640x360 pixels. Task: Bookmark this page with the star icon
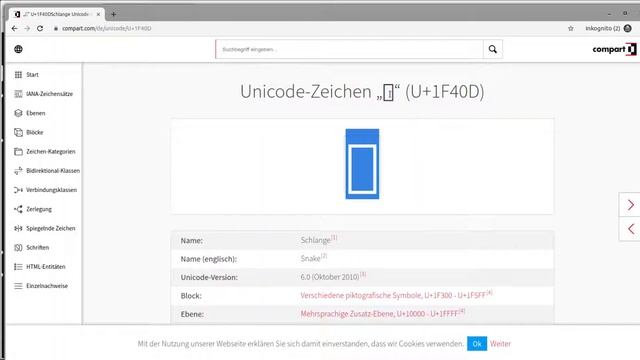(x=571, y=29)
